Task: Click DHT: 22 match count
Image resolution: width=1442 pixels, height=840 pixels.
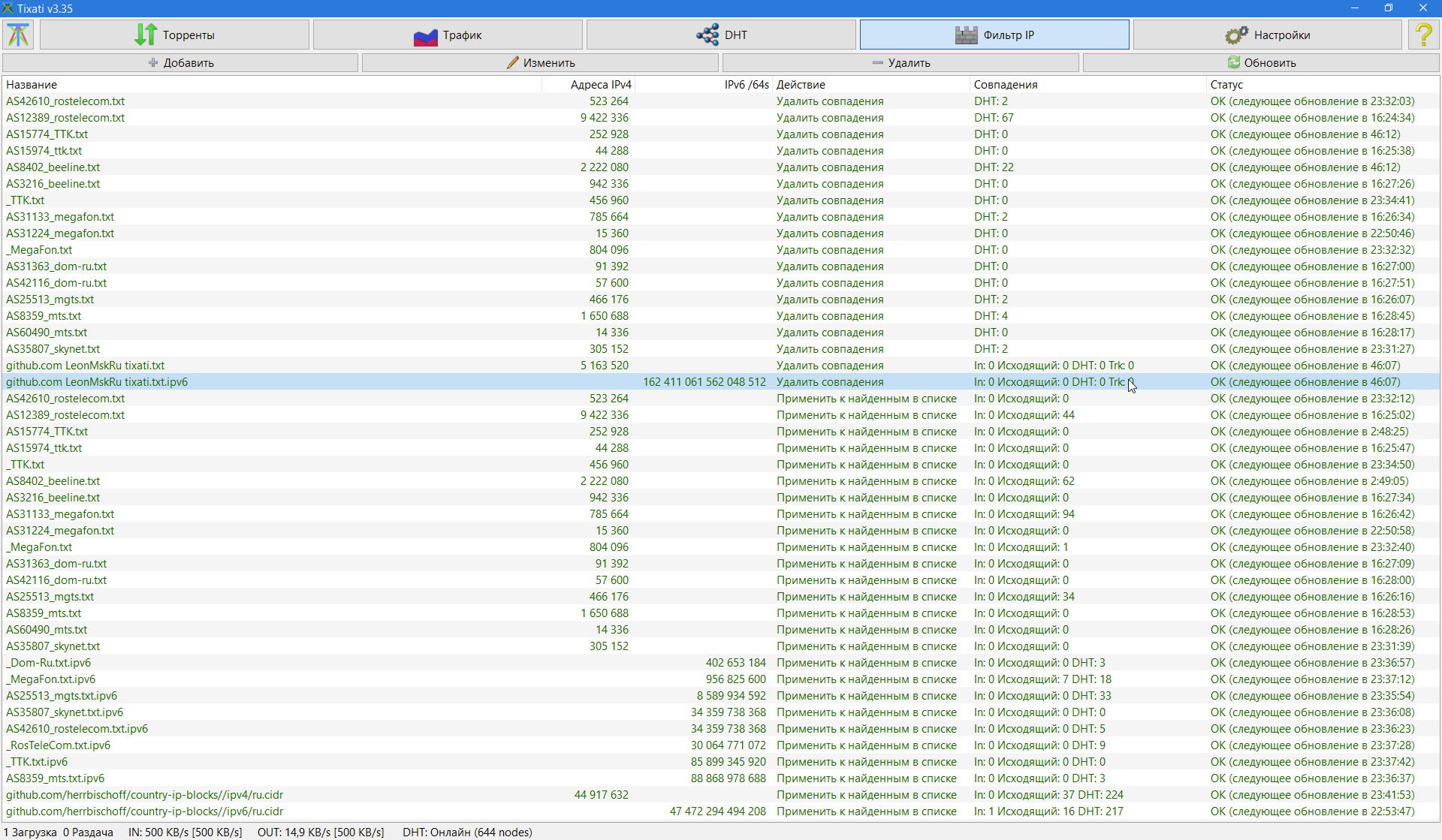Action: coord(994,167)
